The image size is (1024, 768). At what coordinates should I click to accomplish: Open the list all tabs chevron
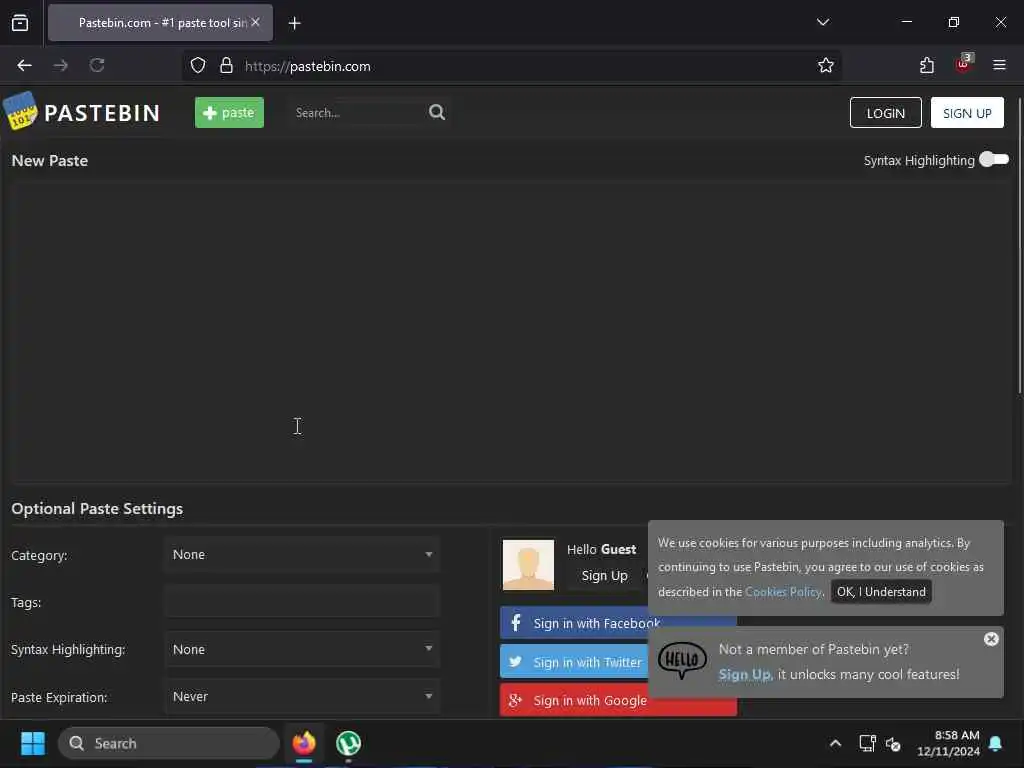823,22
